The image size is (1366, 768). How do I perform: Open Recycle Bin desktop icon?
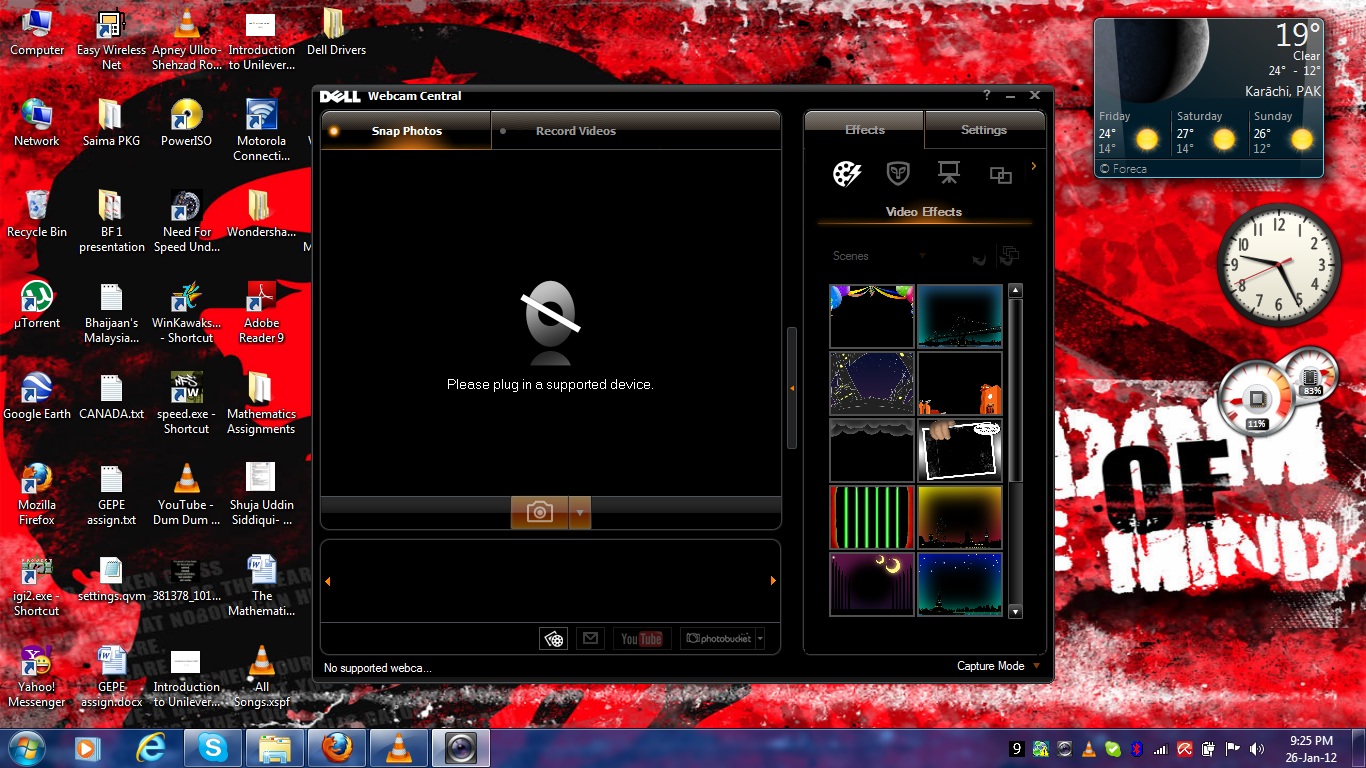coord(37,214)
